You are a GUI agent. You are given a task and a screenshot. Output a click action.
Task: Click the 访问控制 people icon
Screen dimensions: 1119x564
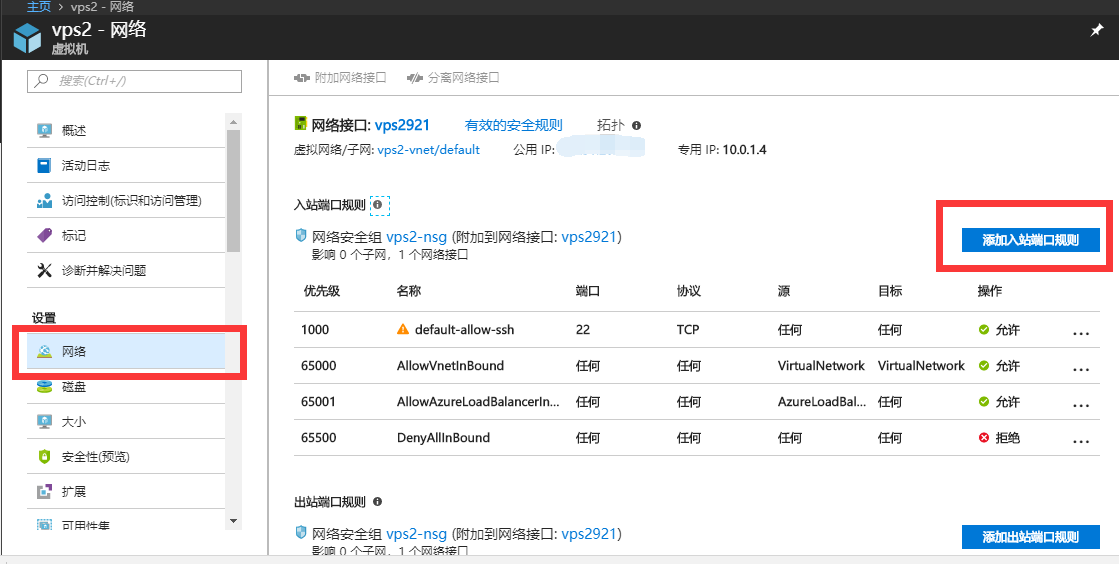pos(44,201)
